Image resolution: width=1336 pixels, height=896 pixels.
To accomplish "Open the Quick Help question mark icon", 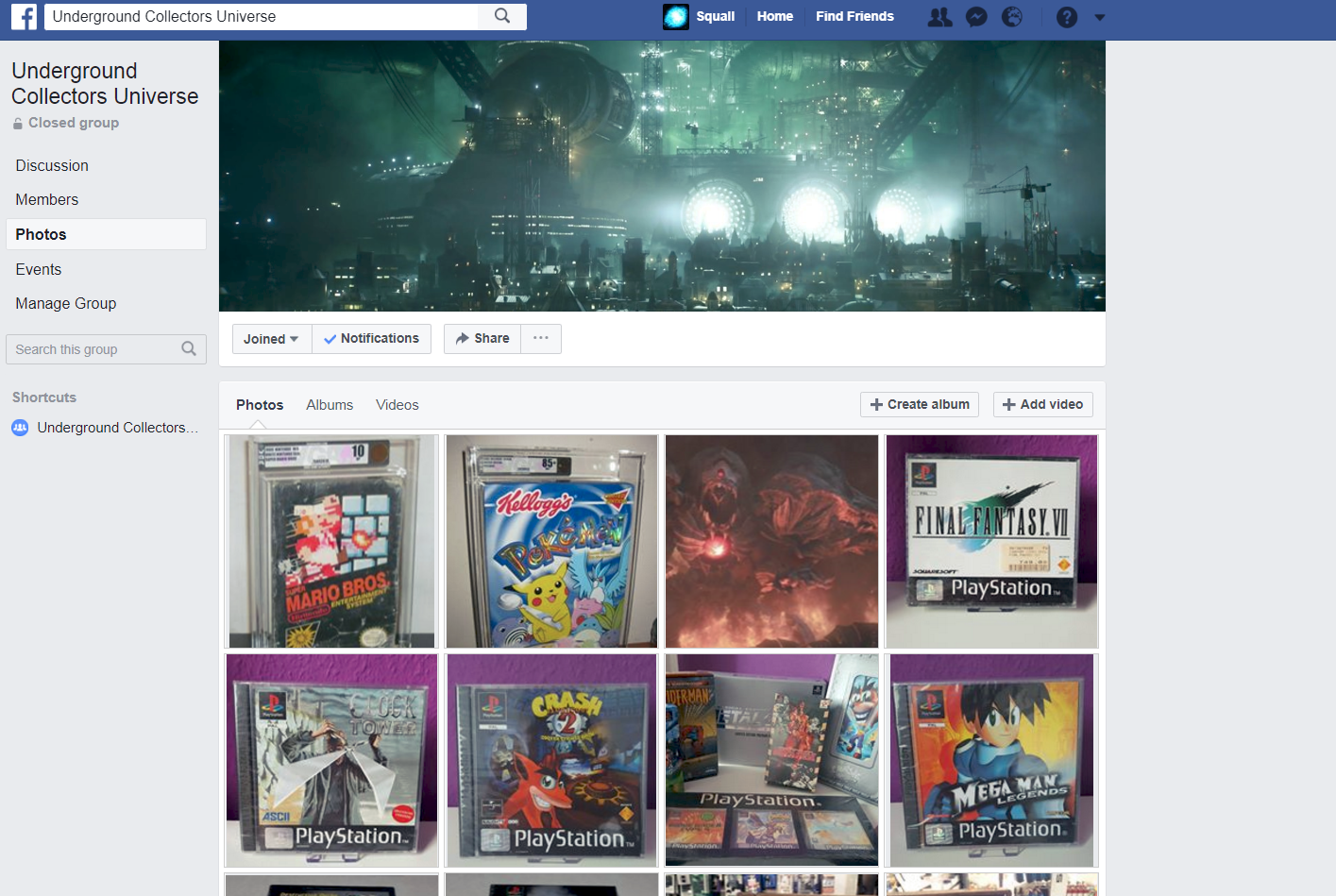I will tap(1067, 17).
